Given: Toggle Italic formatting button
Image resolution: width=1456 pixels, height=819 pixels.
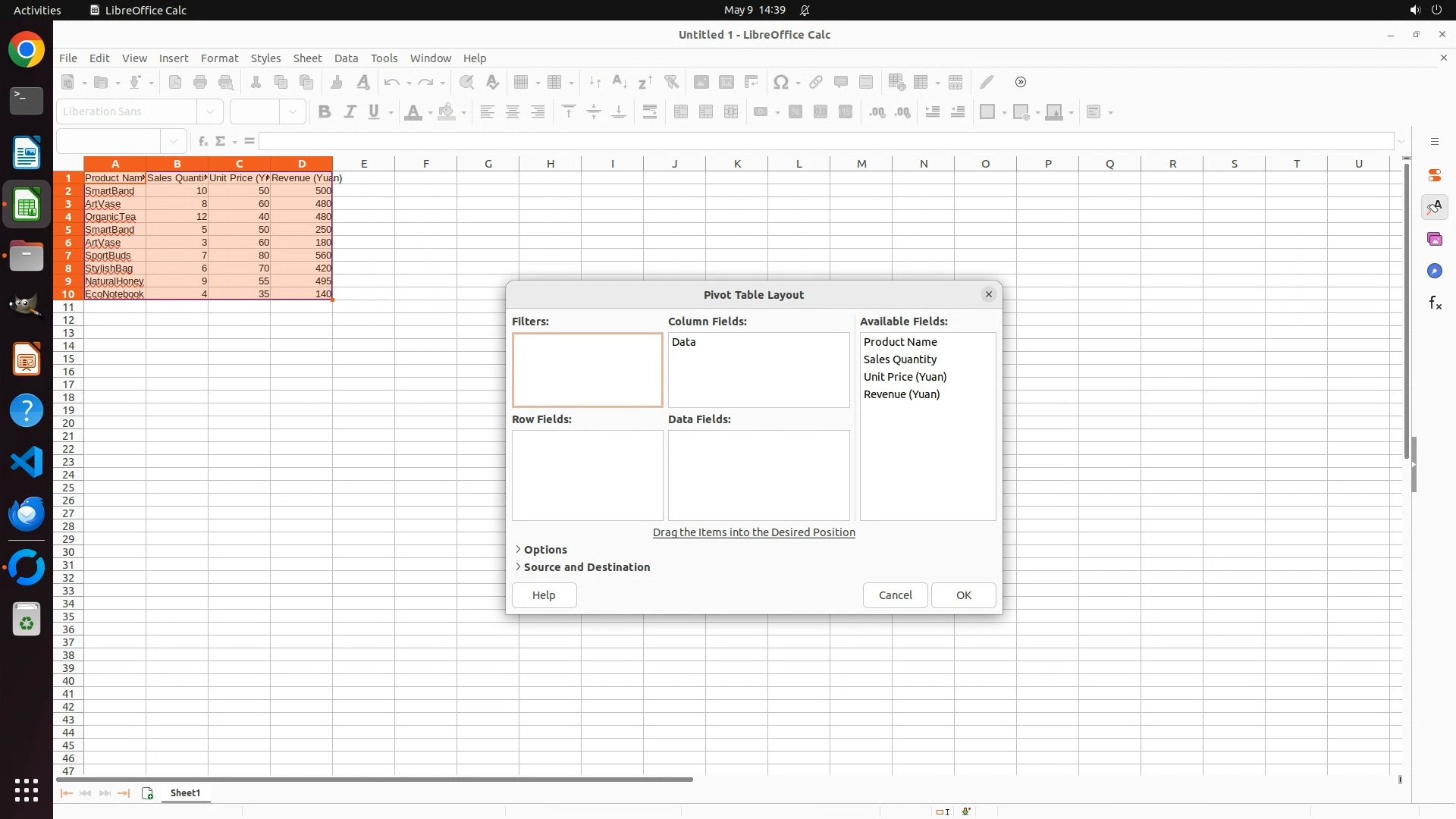Looking at the screenshot, I should coord(350,112).
